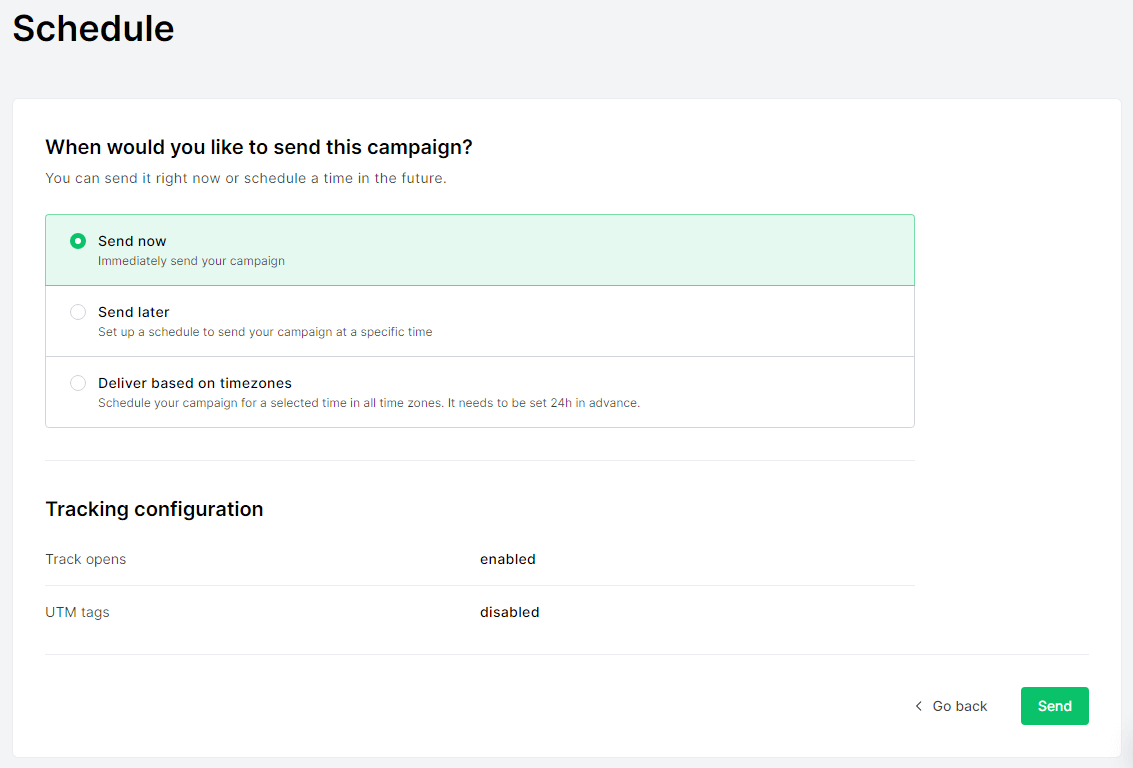Click the "You can send it right now" subtitle

245,178
